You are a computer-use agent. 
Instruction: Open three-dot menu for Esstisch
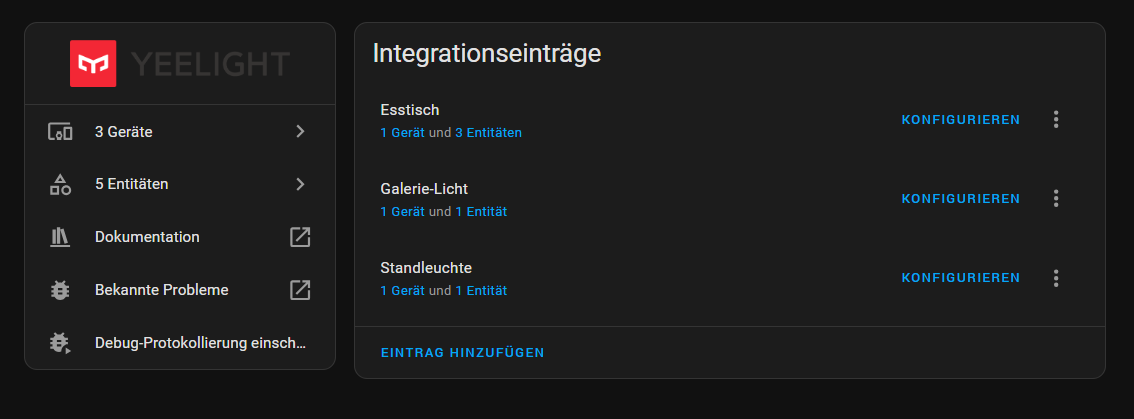1056,119
